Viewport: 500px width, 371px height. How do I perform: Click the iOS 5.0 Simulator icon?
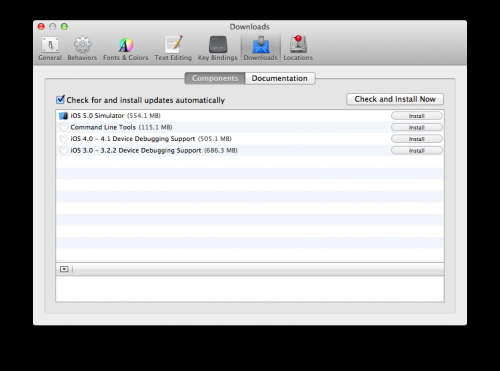pos(63,116)
